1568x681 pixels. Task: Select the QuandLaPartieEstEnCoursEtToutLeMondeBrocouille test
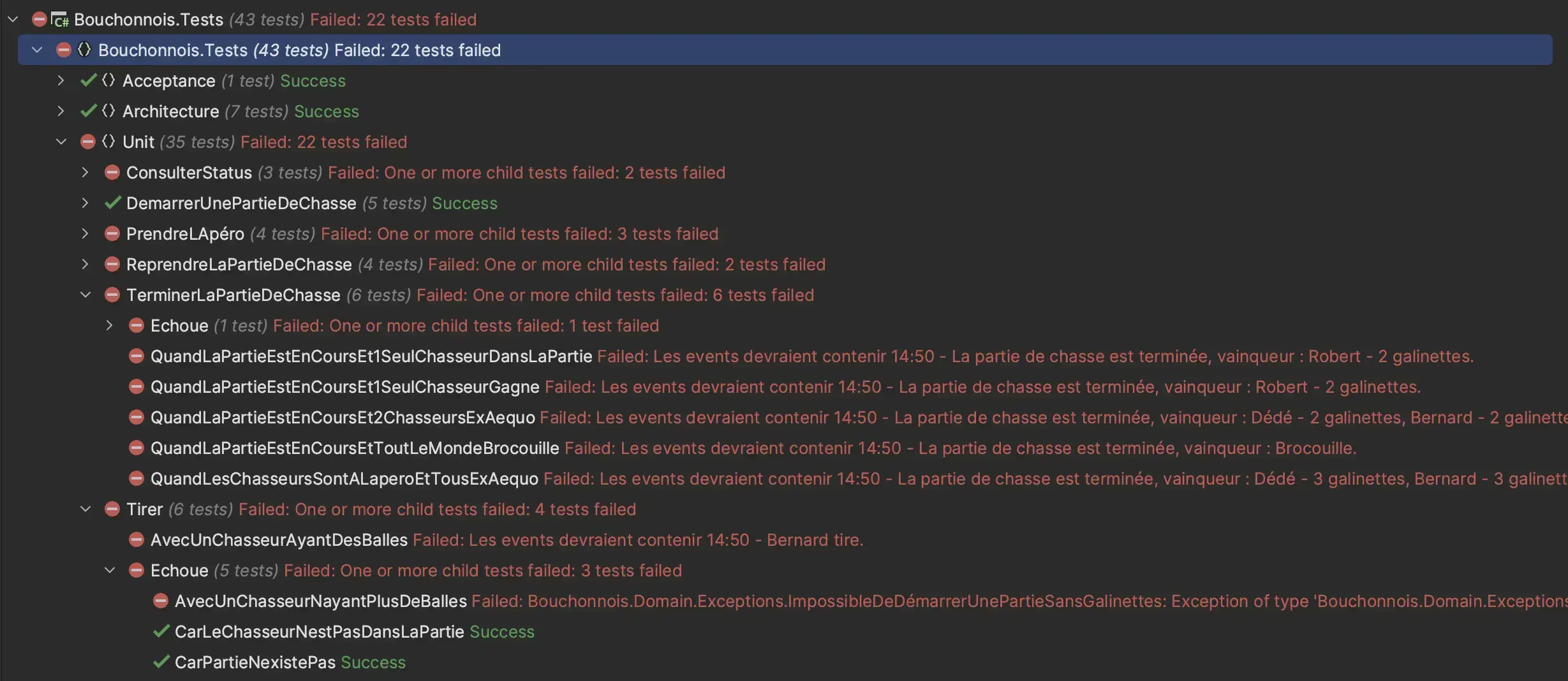click(x=354, y=448)
